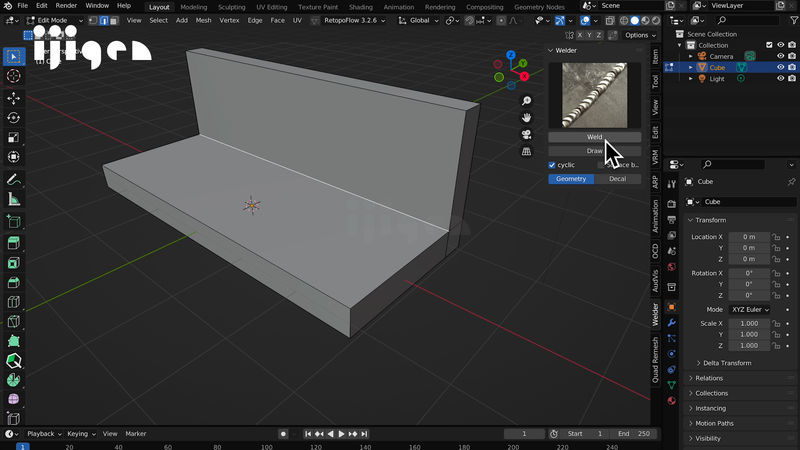Click the play animation button
Screen dimensions: 800x450
pos(341,434)
